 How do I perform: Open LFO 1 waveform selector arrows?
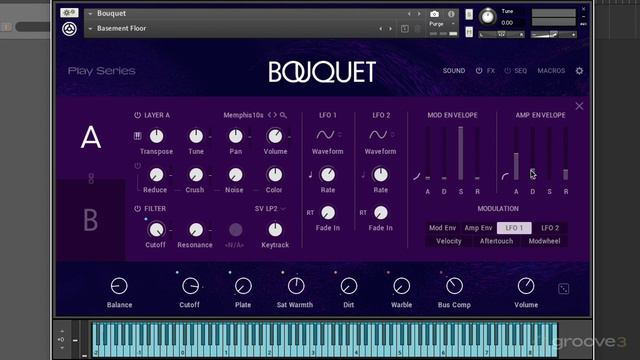tap(340, 135)
